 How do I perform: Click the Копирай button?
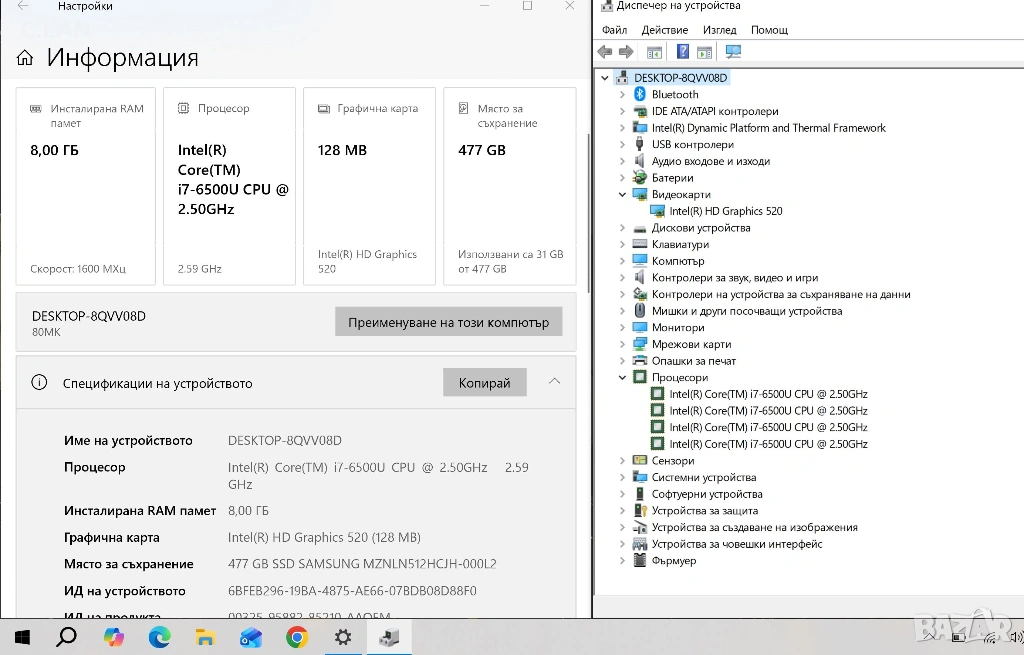pos(485,383)
